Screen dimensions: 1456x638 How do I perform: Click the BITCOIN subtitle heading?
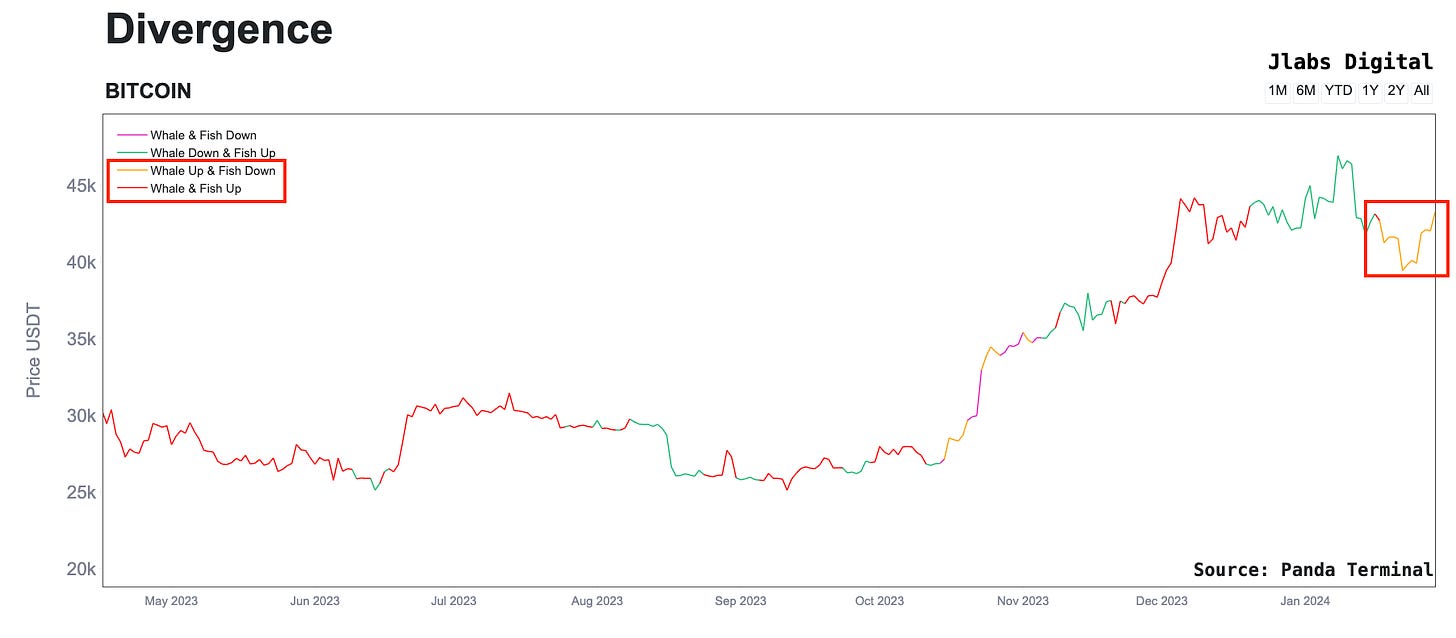148,91
